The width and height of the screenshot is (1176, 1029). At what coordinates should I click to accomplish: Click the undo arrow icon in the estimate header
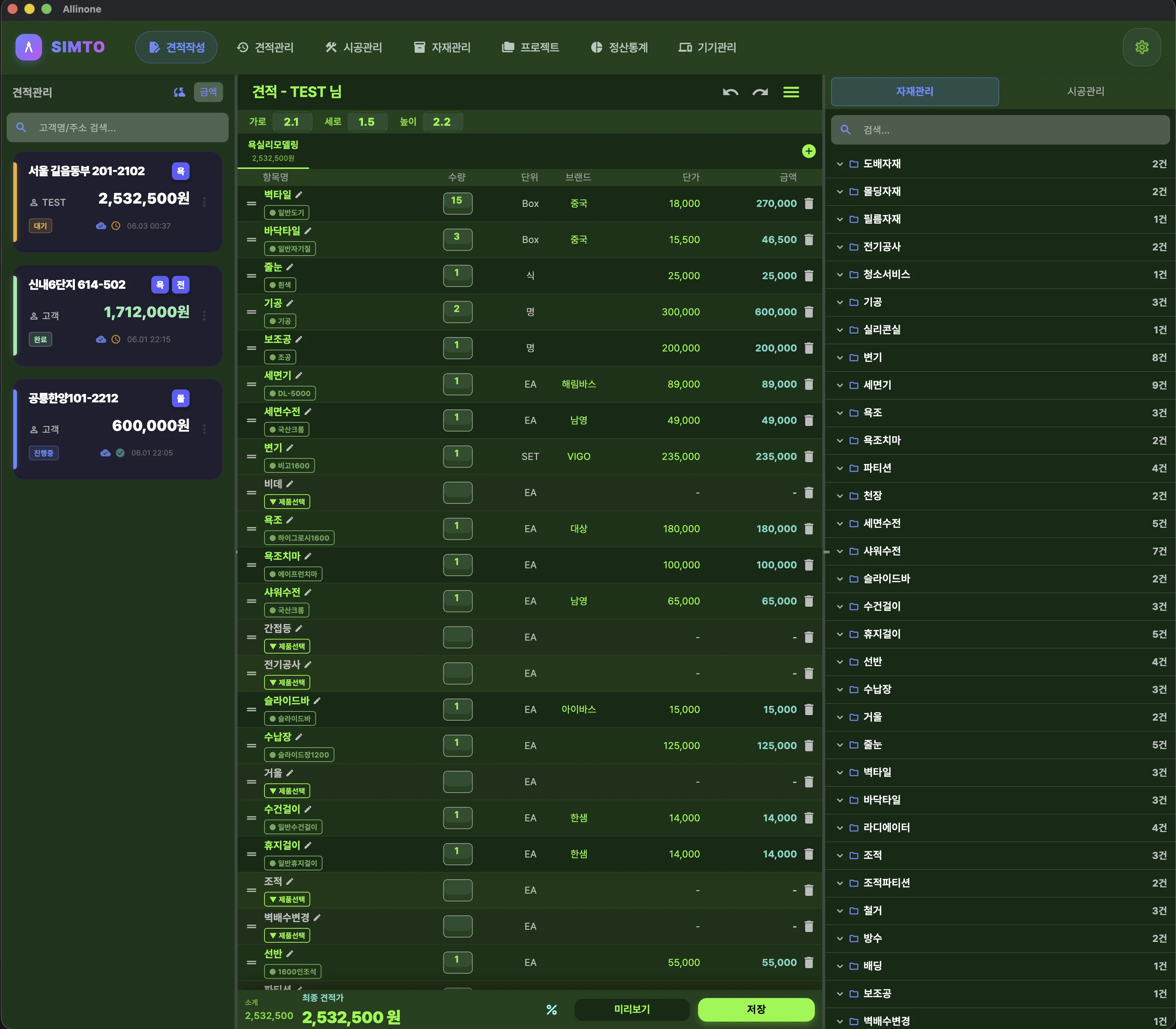pos(730,92)
